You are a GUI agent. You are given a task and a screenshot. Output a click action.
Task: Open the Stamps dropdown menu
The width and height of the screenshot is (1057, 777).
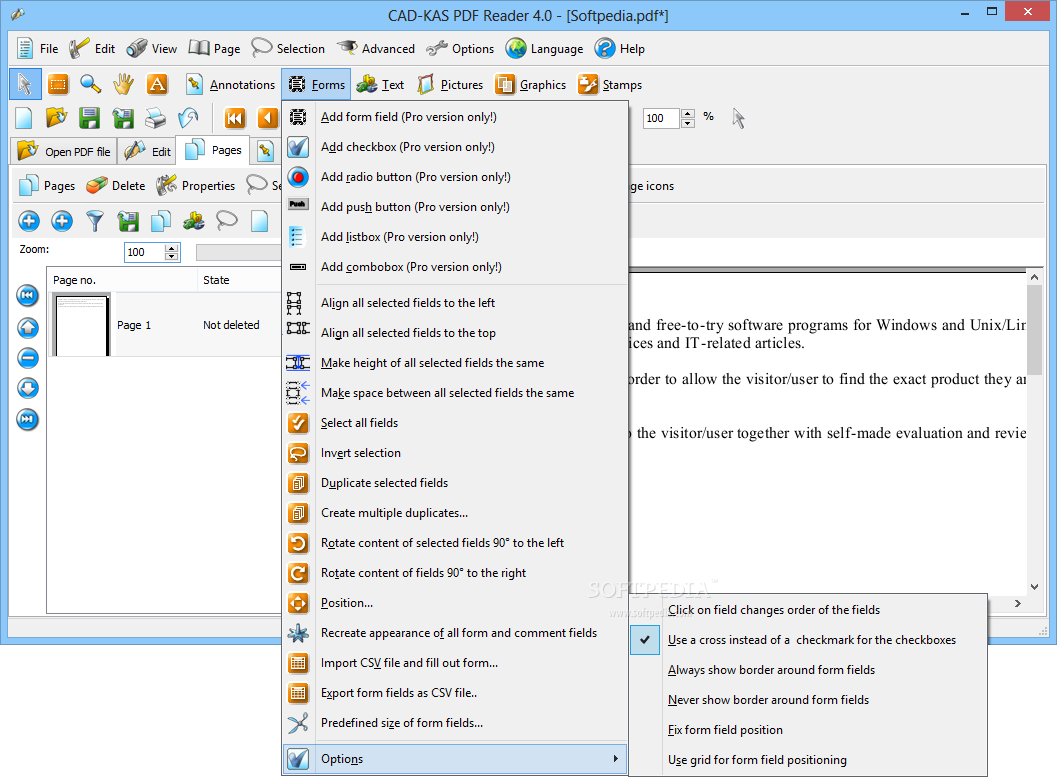pyautogui.click(x=609, y=84)
